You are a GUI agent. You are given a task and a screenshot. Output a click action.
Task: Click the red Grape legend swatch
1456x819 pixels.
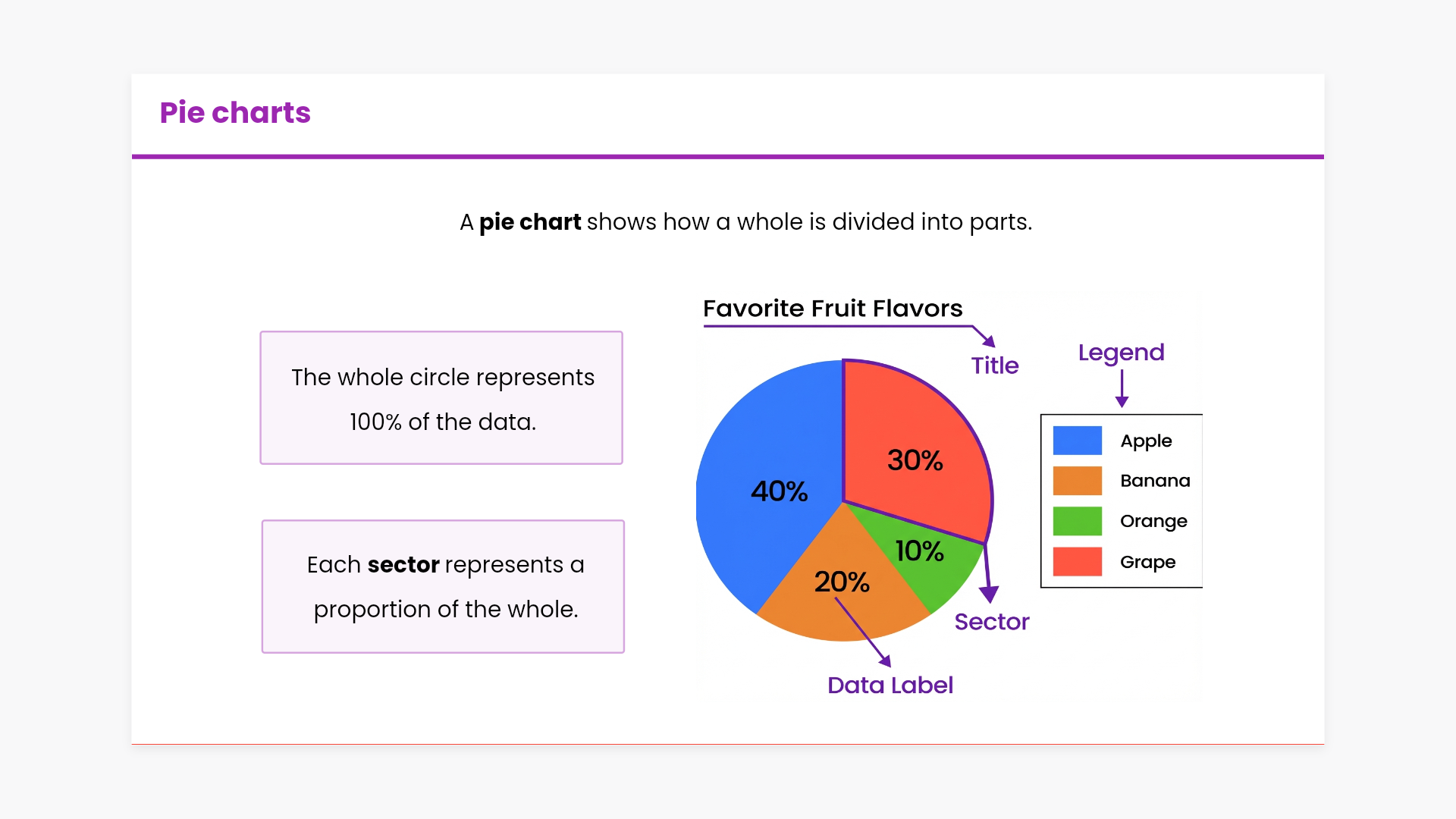coord(1077,562)
